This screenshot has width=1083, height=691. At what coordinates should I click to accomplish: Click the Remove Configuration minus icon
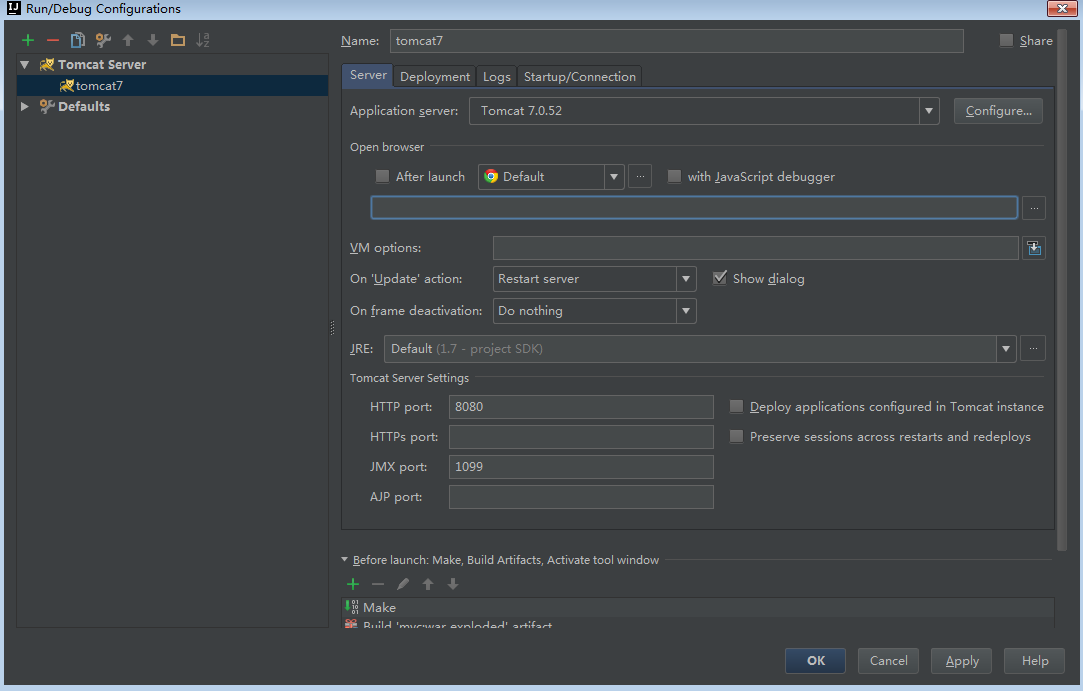tap(53, 41)
